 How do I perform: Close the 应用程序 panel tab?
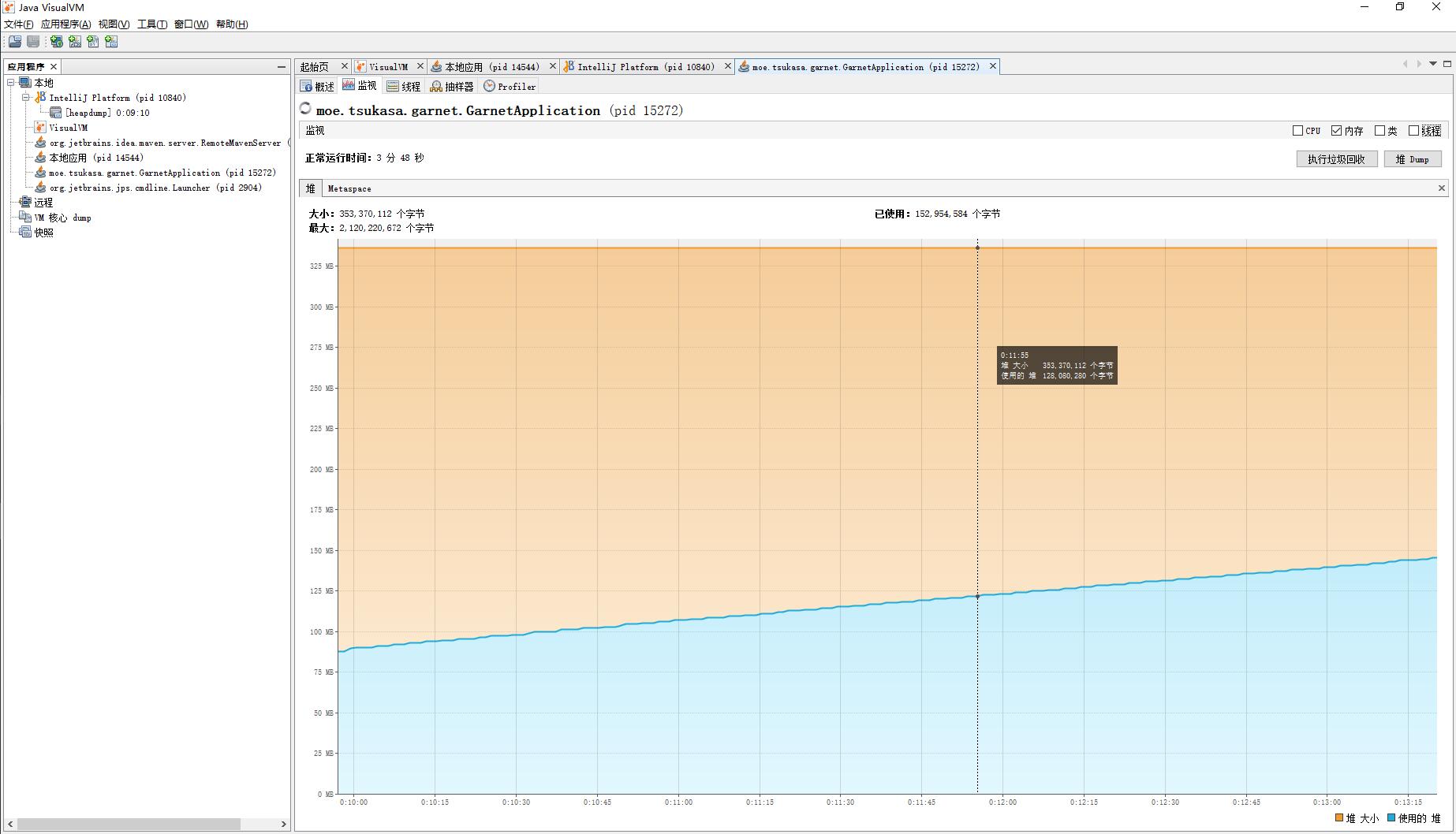coord(54,67)
